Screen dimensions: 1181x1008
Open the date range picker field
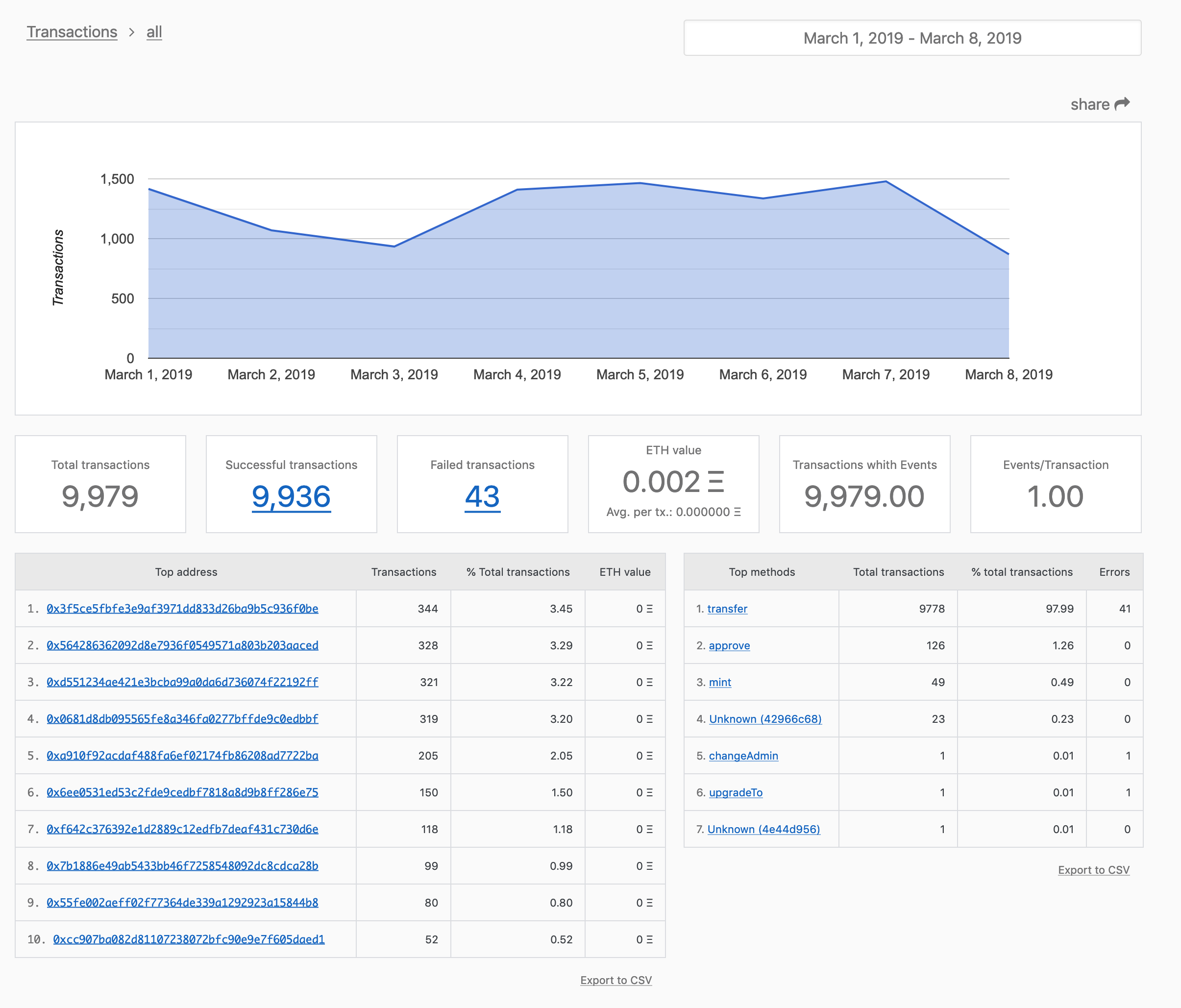tap(912, 38)
